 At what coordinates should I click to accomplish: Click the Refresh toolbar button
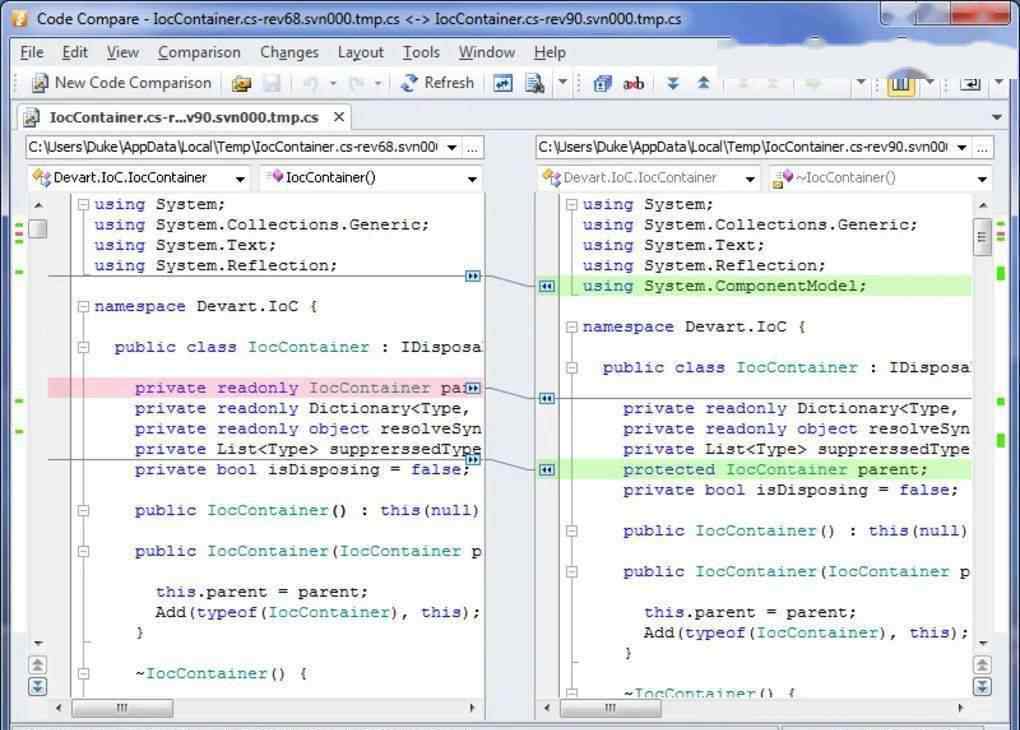coord(437,83)
